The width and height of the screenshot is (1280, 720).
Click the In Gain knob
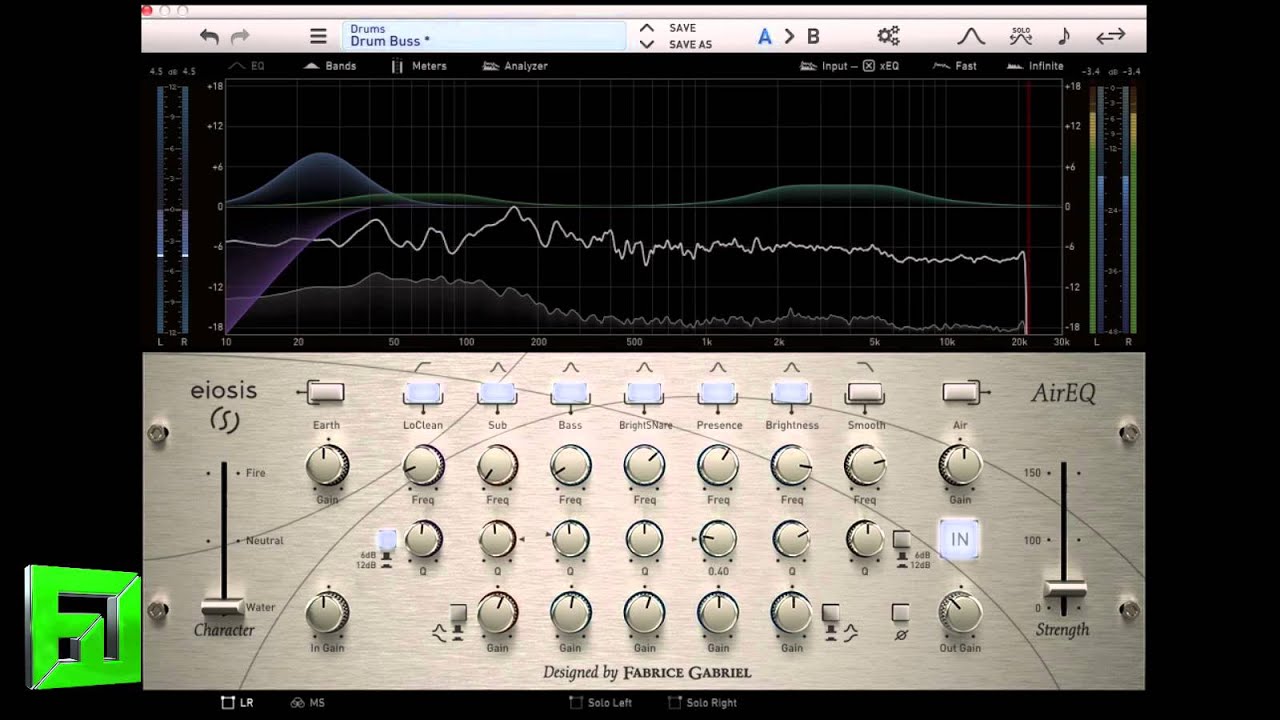click(326, 614)
